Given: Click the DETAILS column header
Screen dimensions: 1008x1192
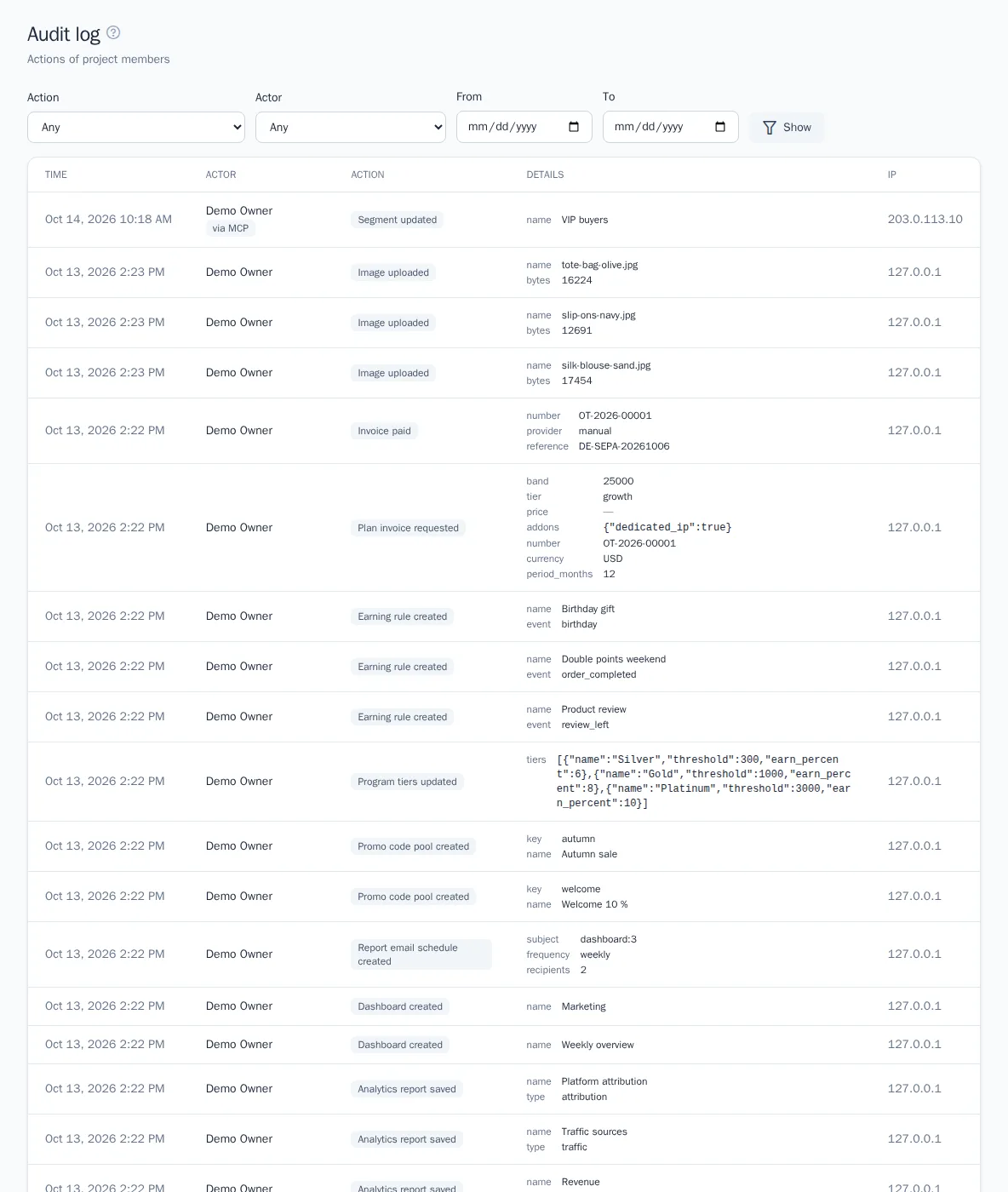Looking at the screenshot, I should pyautogui.click(x=545, y=175).
